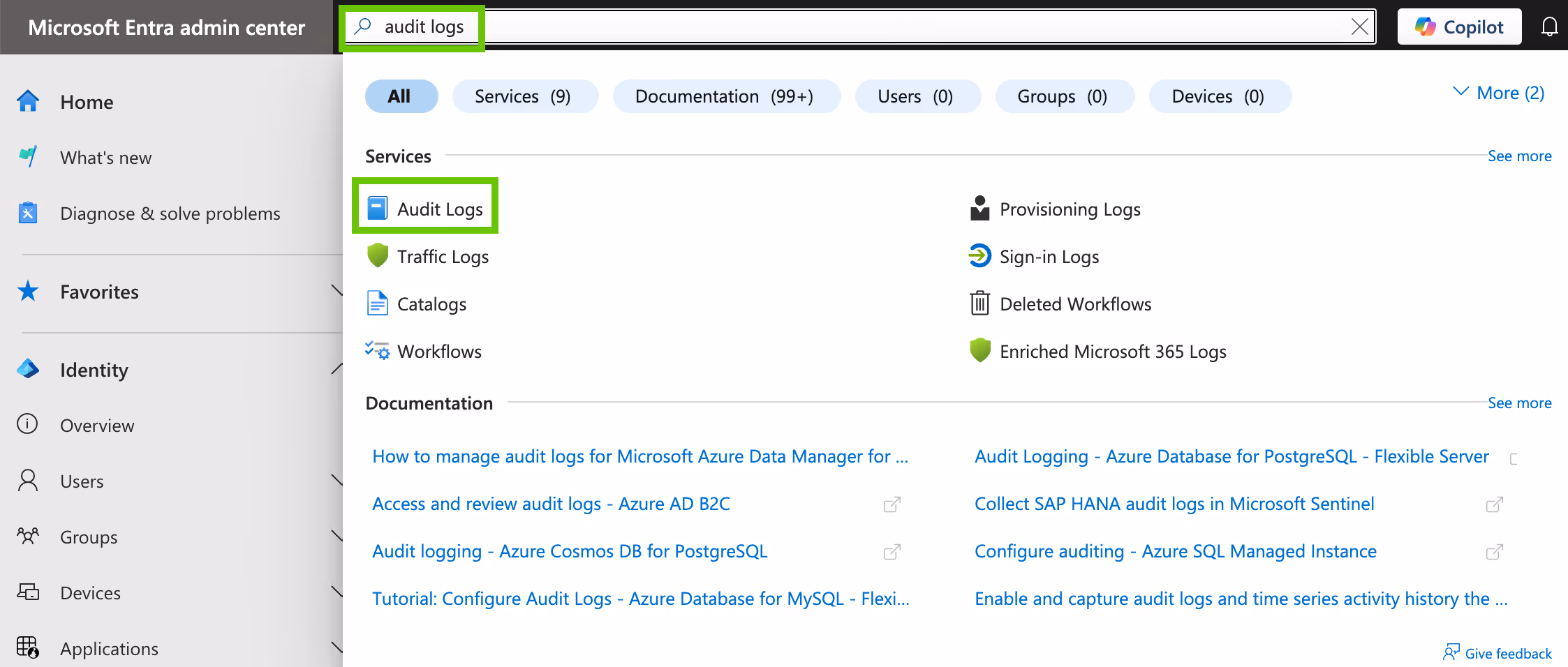This screenshot has height=667, width=1568.
Task: Click See more next to Services
Action: coord(1520,156)
